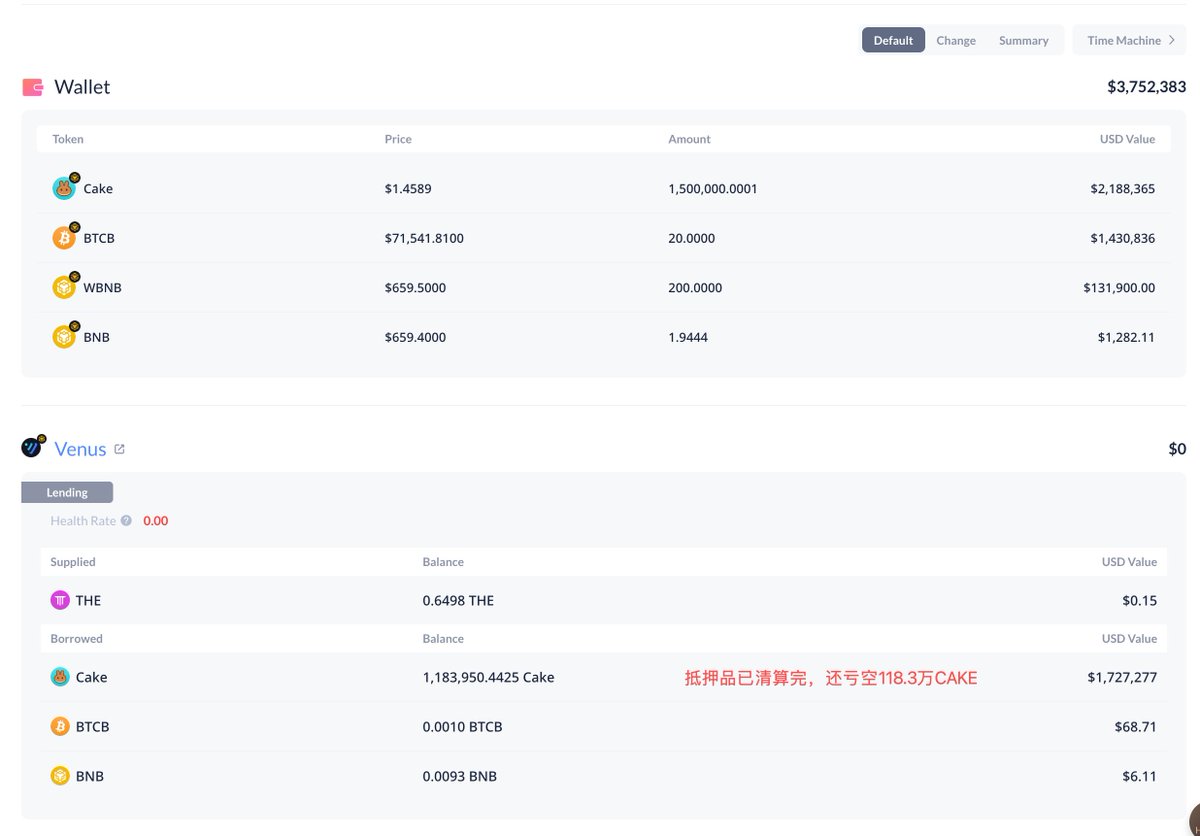Click the Cake value $2,188,365
Viewport: 1200px width, 836px height.
(x=1123, y=188)
